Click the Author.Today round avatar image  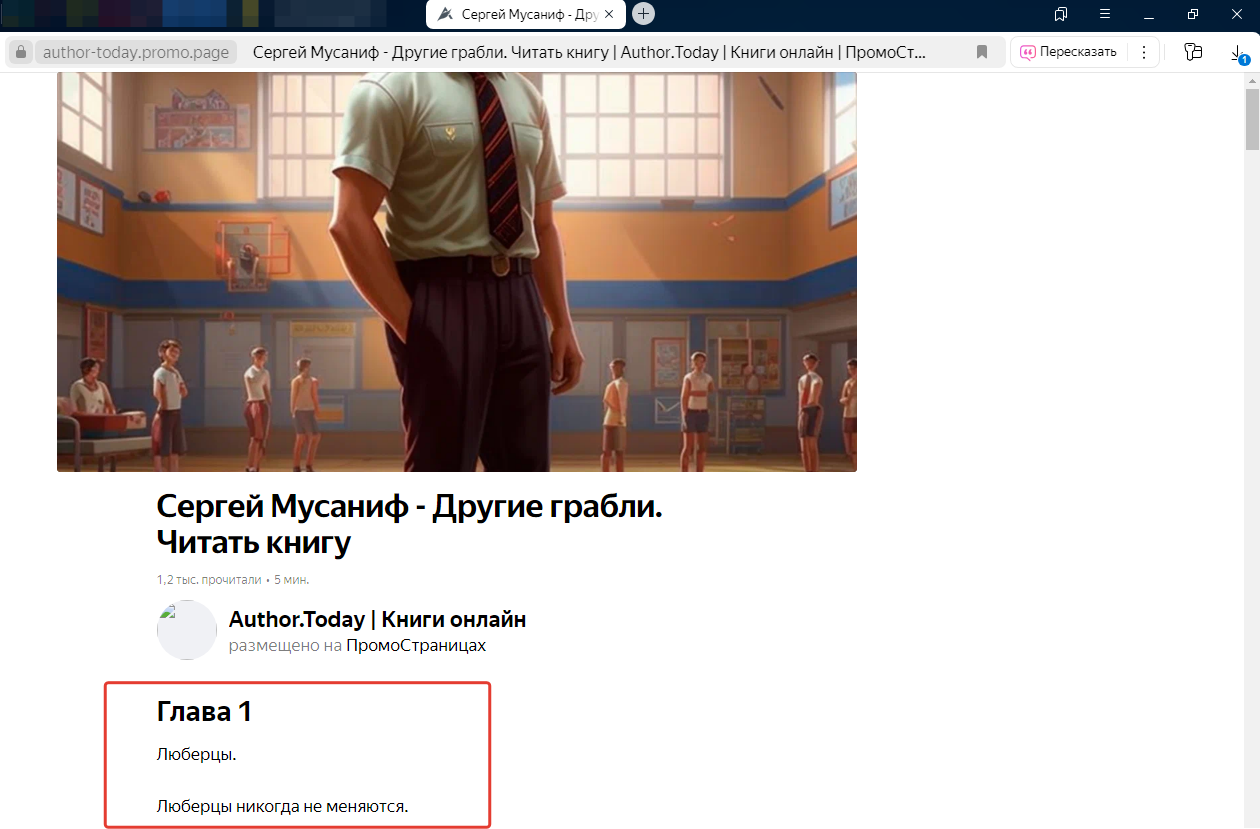[187, 630]
